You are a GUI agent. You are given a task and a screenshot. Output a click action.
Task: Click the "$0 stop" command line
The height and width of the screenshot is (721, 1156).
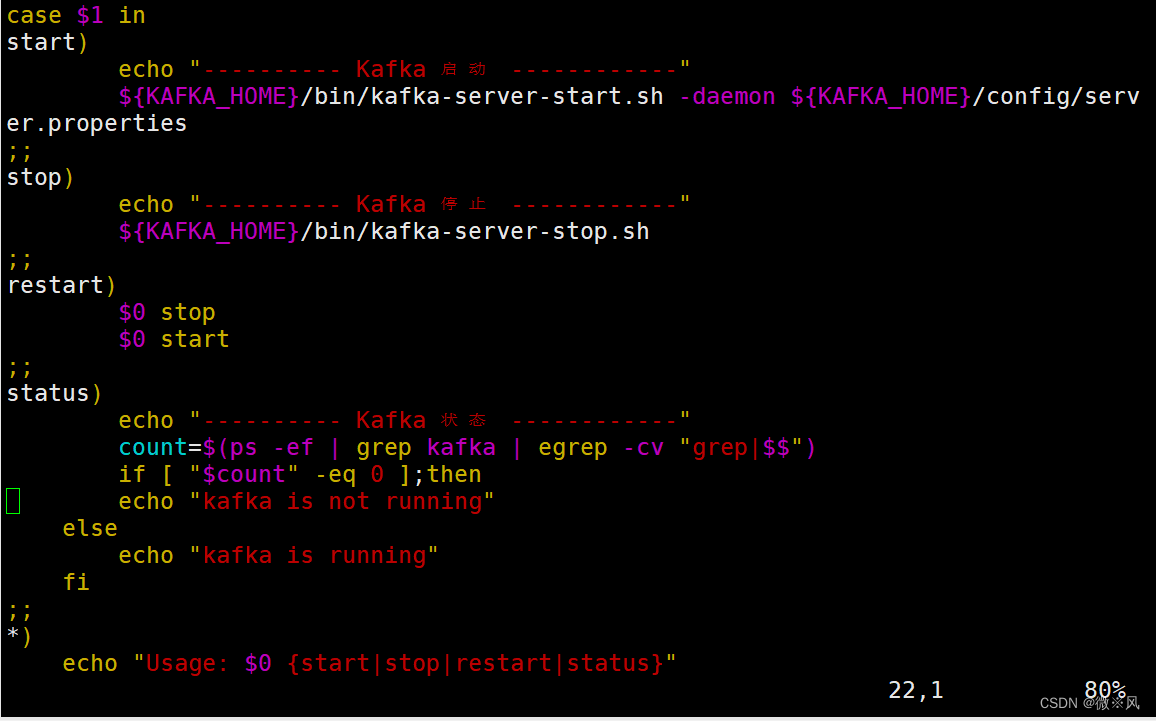(x=167, y=313)
